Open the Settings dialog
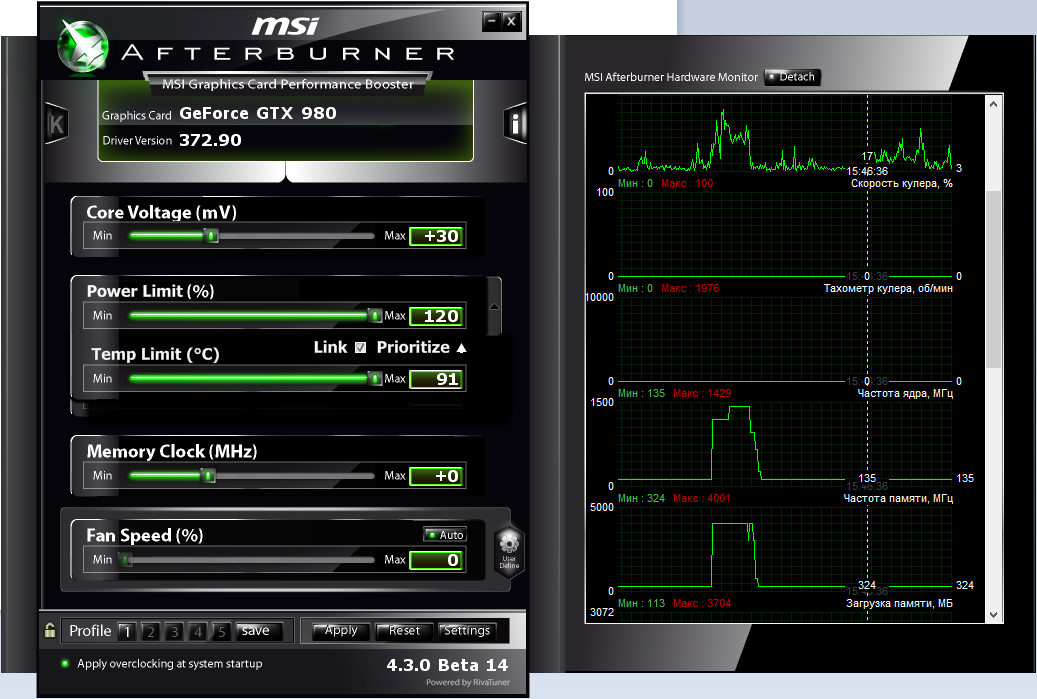1037x699 pixels. pos(467,631)
